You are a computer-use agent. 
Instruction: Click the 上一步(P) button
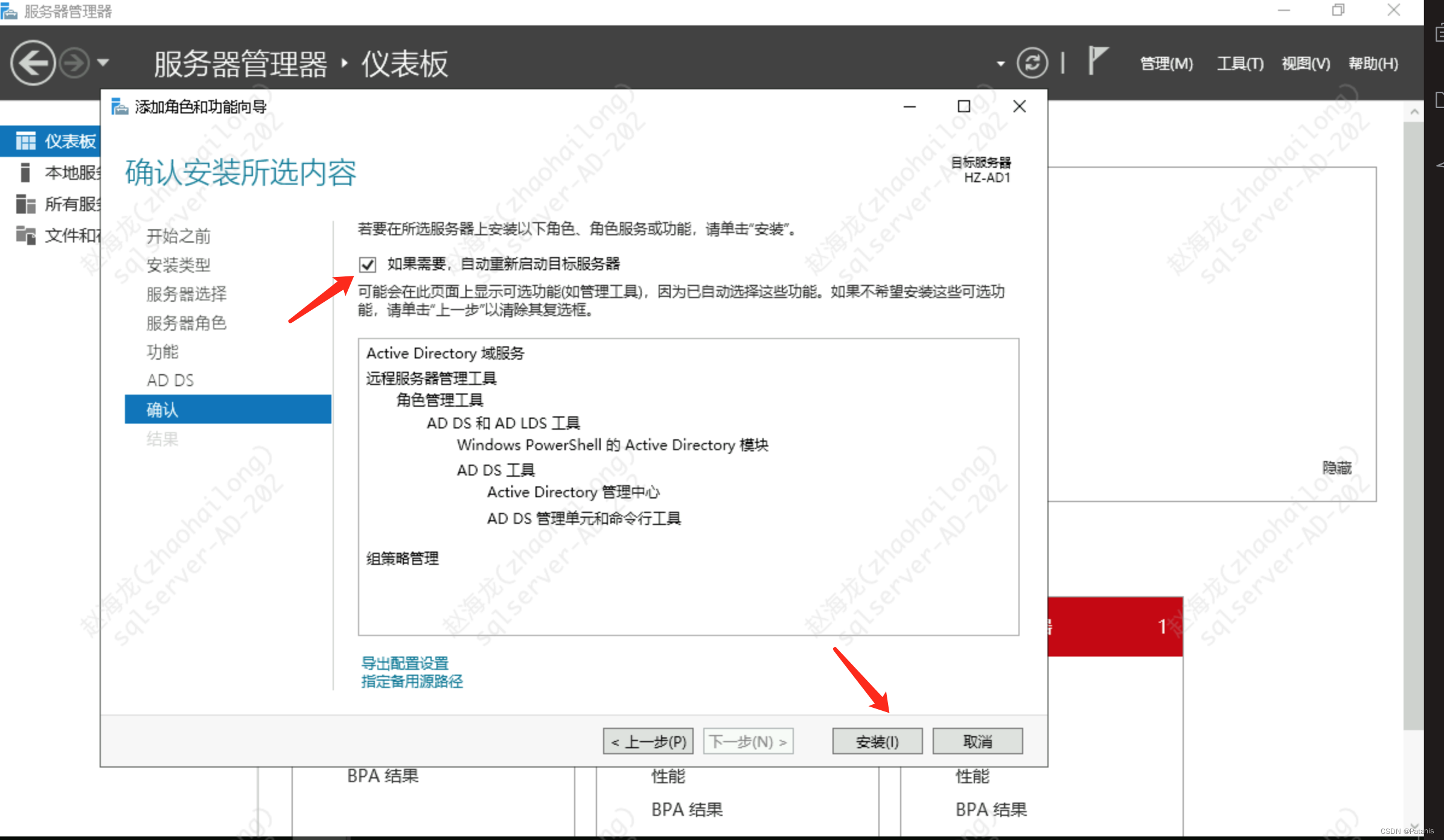pos(648,741)
